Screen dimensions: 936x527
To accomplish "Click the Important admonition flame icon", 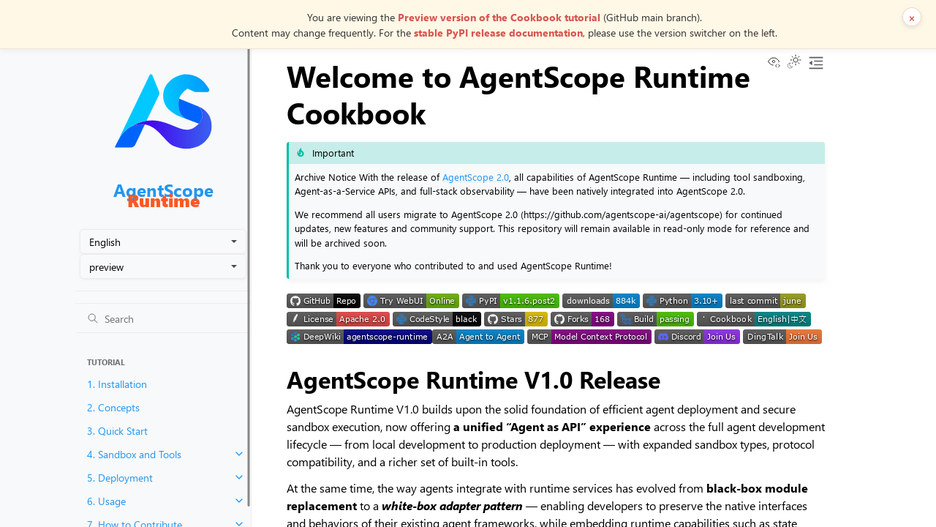I will pyautogui.click(x=300, y=153).
